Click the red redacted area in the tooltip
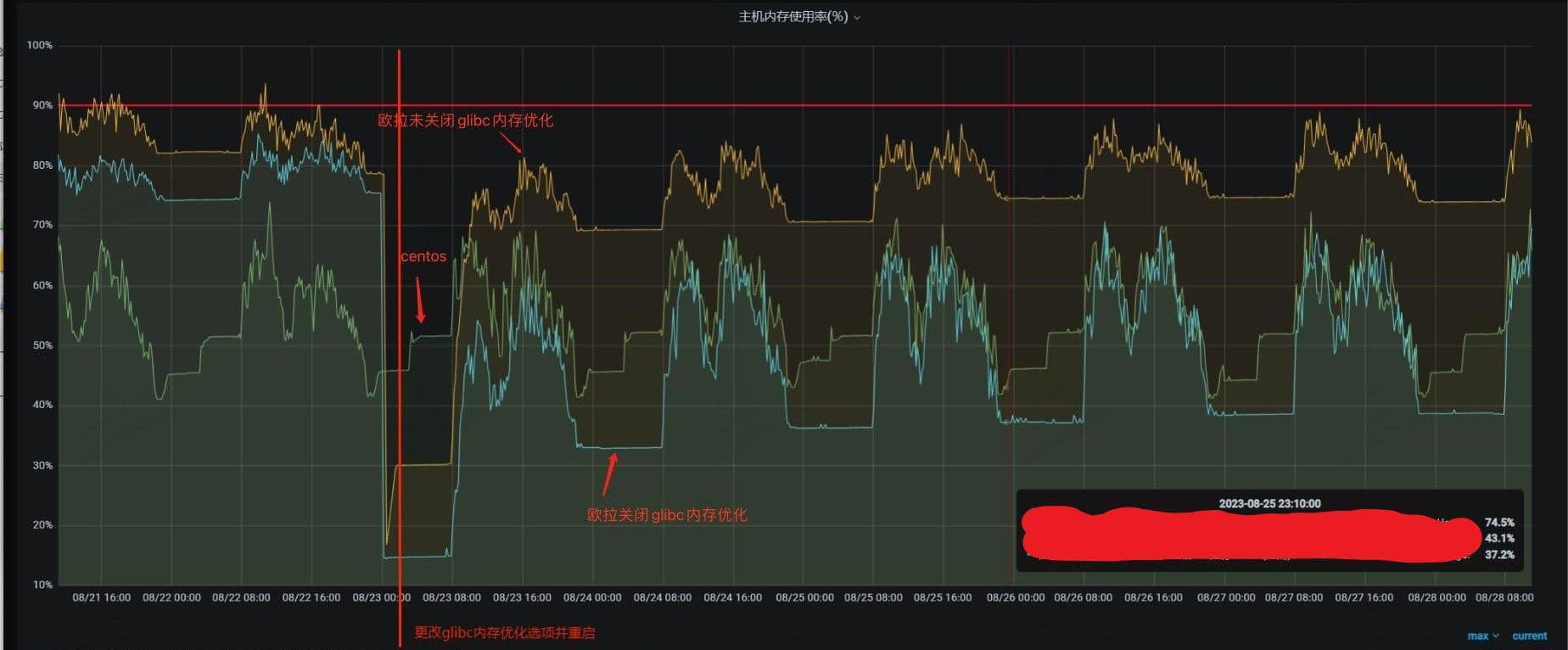 tap(1247, 535)
